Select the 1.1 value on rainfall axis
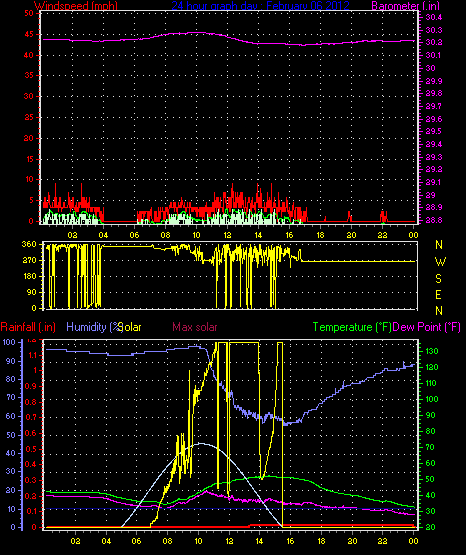This screenshot has height=555, width=466. coord(32,355)
